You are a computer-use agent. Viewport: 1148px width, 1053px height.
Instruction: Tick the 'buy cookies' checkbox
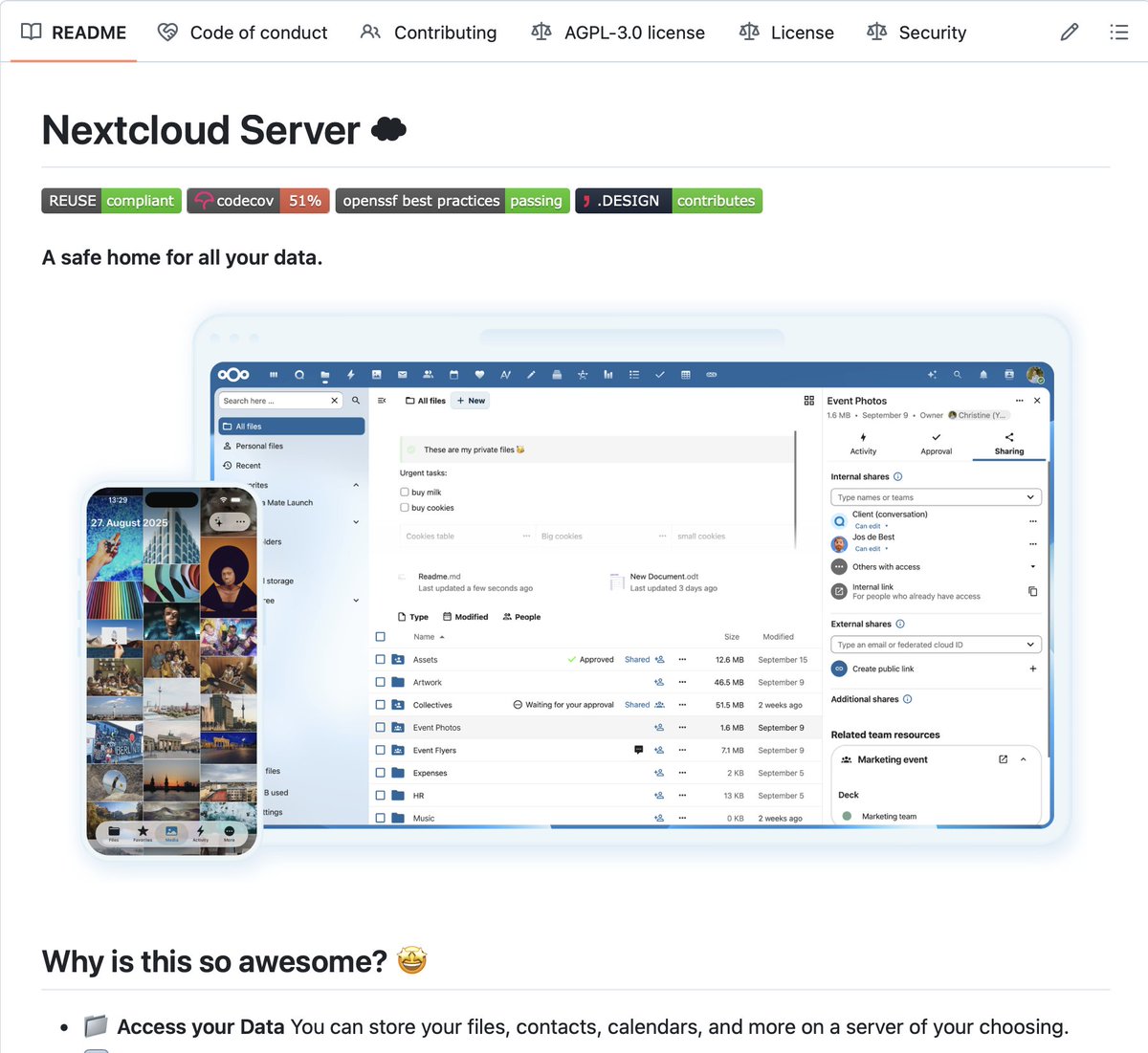[405, 508]
